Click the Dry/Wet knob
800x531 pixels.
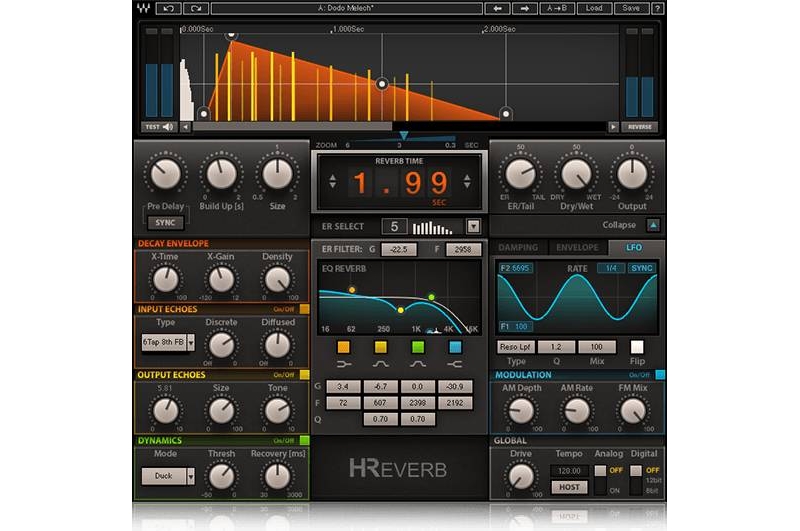click(x=577, y=174)
